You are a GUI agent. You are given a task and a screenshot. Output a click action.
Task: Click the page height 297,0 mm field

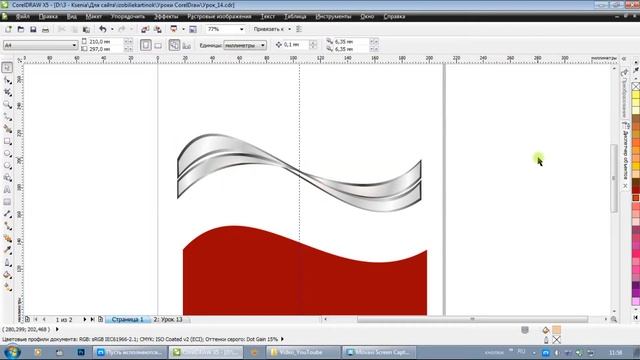pos(106,49)
